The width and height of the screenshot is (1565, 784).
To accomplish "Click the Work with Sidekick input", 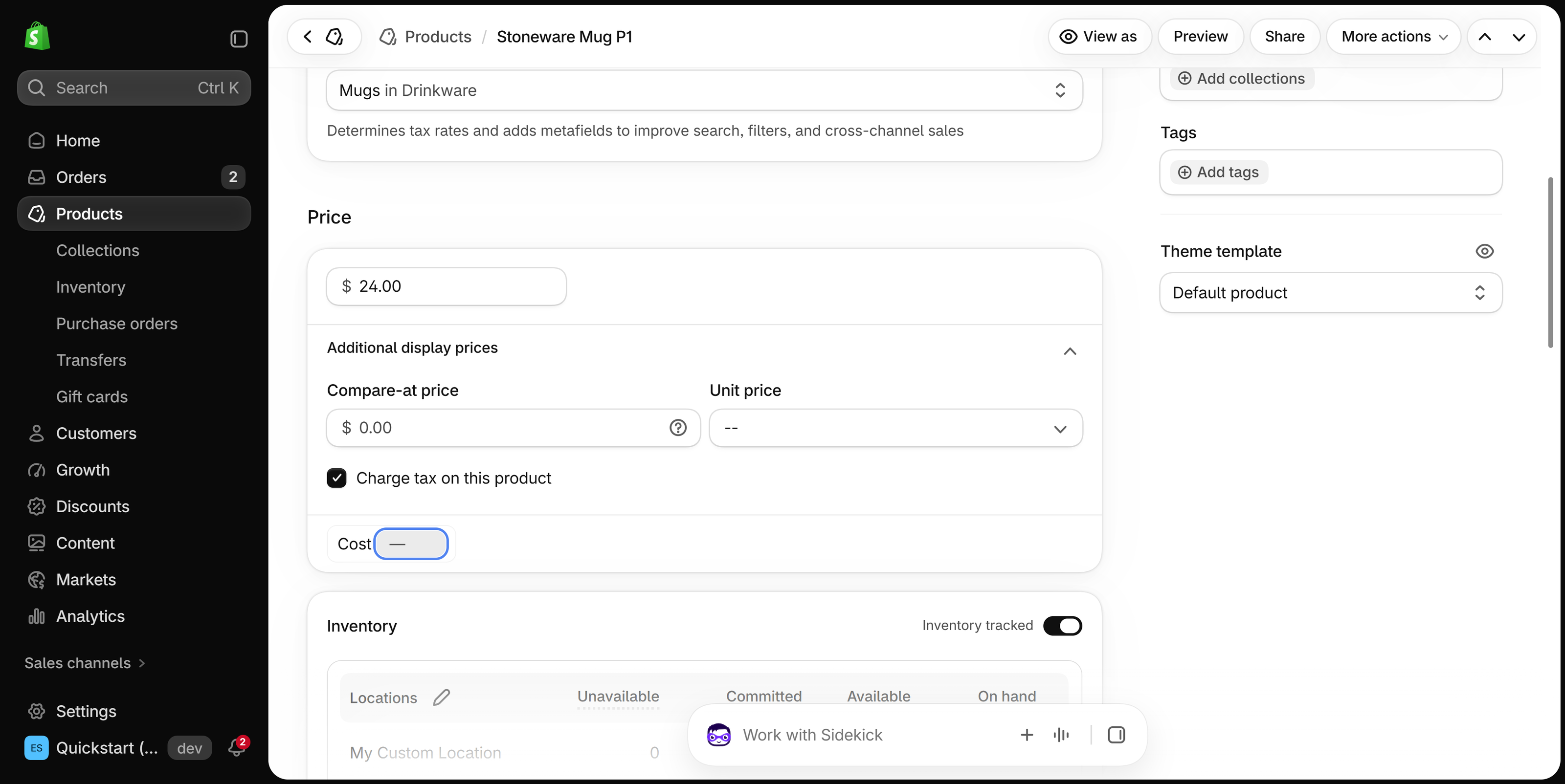I will pyautogui.click(x=812, y=736).
